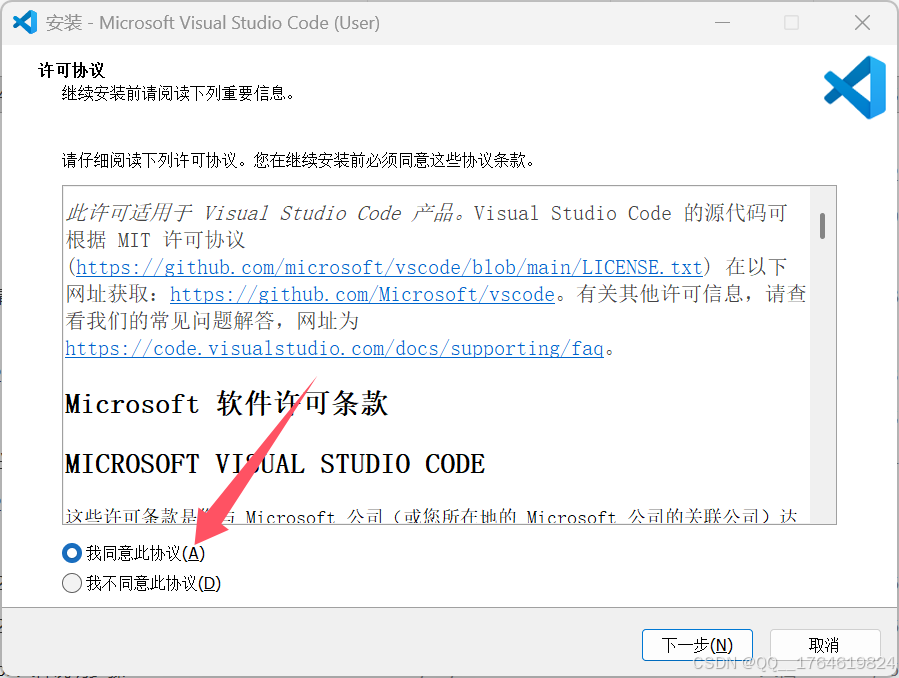The image size is (899, 678).
Task: Open the github.com/Microsoft/vscode link
Action: (362, 294)
